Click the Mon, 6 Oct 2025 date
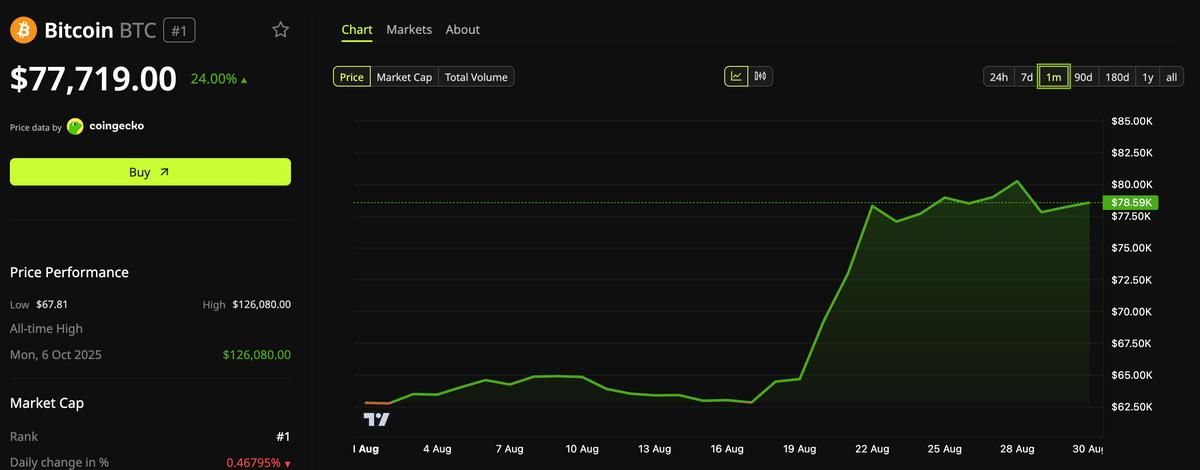 point(56,355)
